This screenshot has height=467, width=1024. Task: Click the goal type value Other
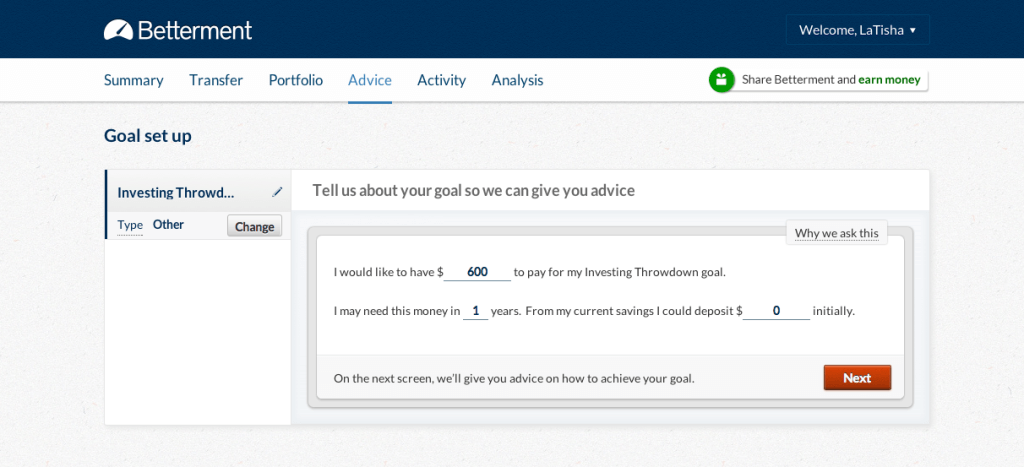168,225
